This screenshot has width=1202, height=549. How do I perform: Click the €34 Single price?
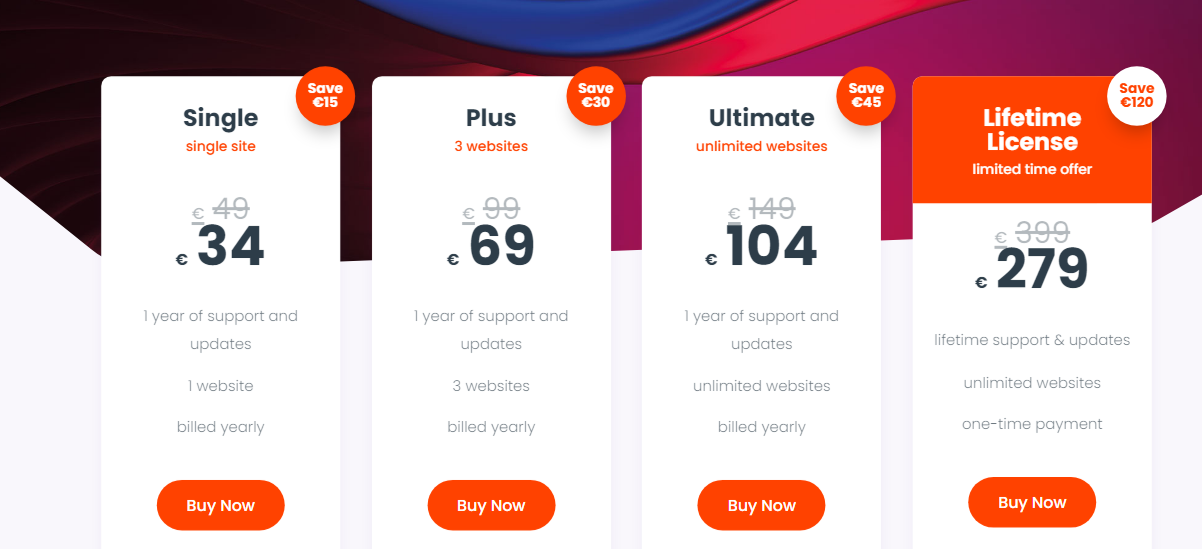click(x=230, y=247)
